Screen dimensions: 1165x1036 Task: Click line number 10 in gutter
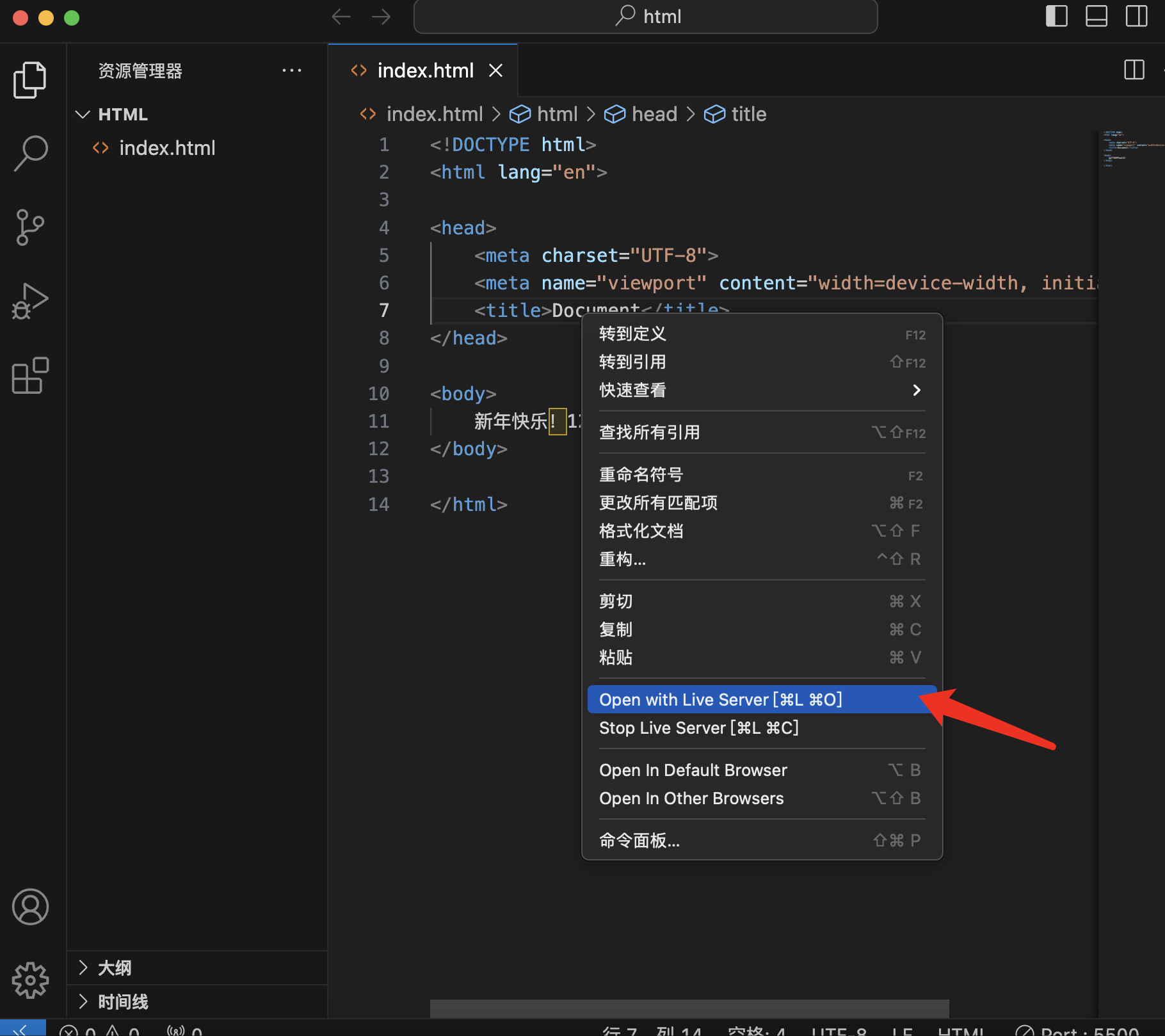click(378, 394)
